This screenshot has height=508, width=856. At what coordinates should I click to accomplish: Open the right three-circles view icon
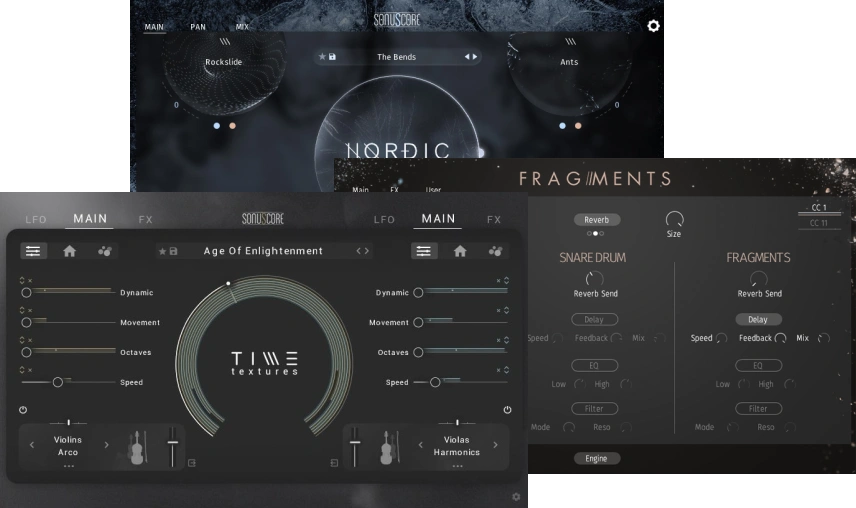click(x=495, y=251)
